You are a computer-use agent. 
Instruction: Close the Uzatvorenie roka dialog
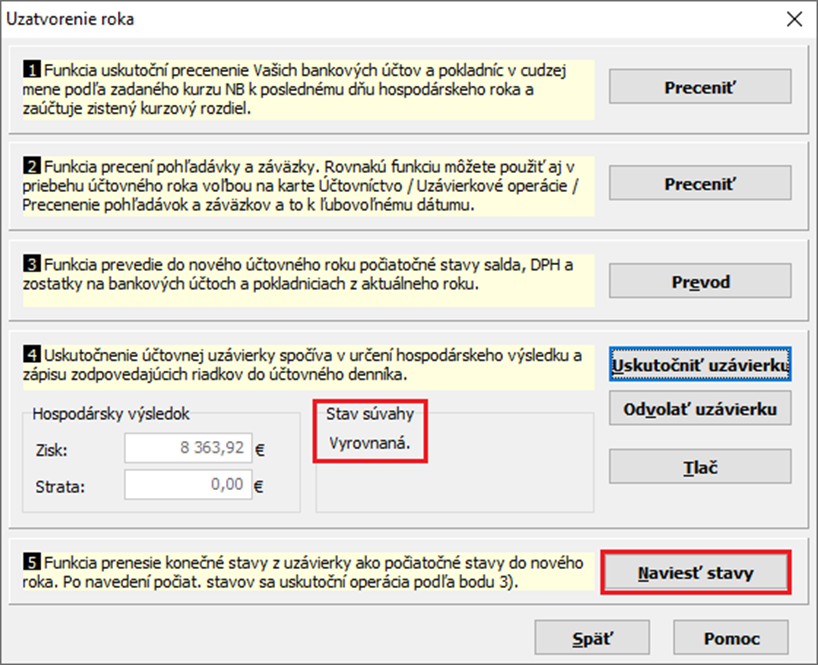click(794, 19)
